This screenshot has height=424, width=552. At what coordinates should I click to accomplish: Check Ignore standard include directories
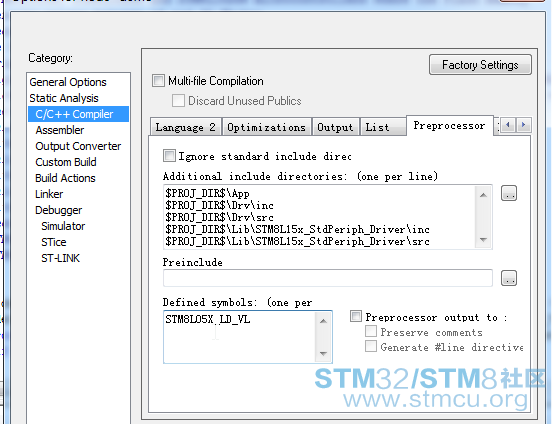[x=169, y=156]
